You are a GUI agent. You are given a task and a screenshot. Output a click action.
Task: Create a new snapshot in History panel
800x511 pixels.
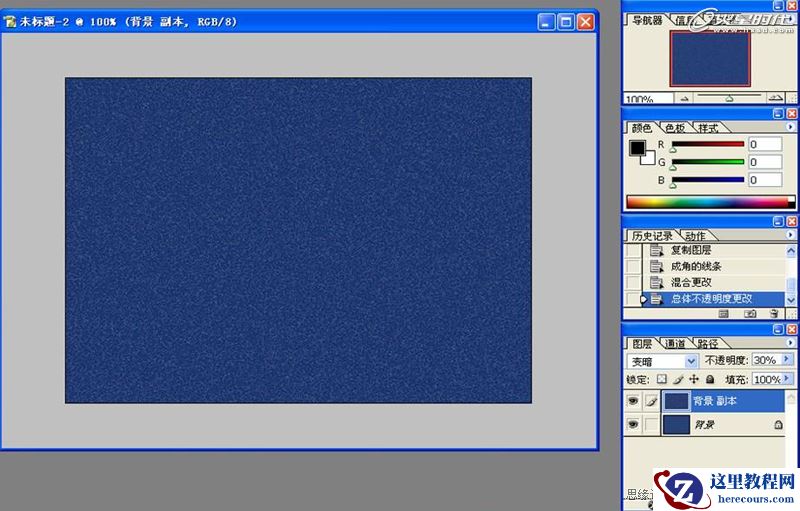749,314
